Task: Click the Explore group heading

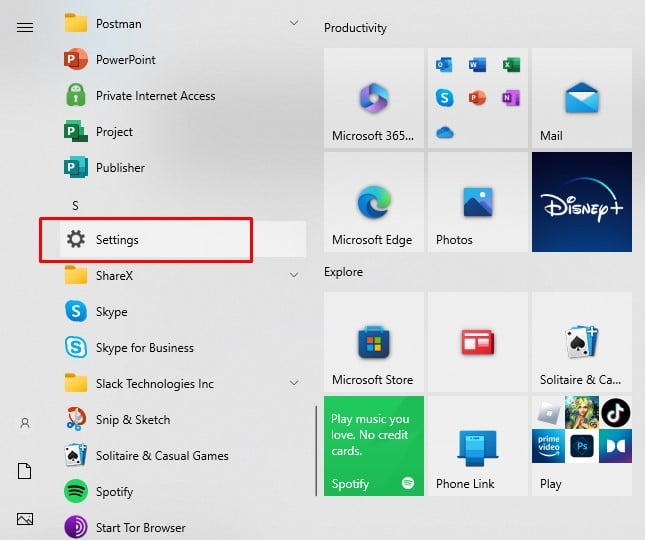Action: coord(343,272)
